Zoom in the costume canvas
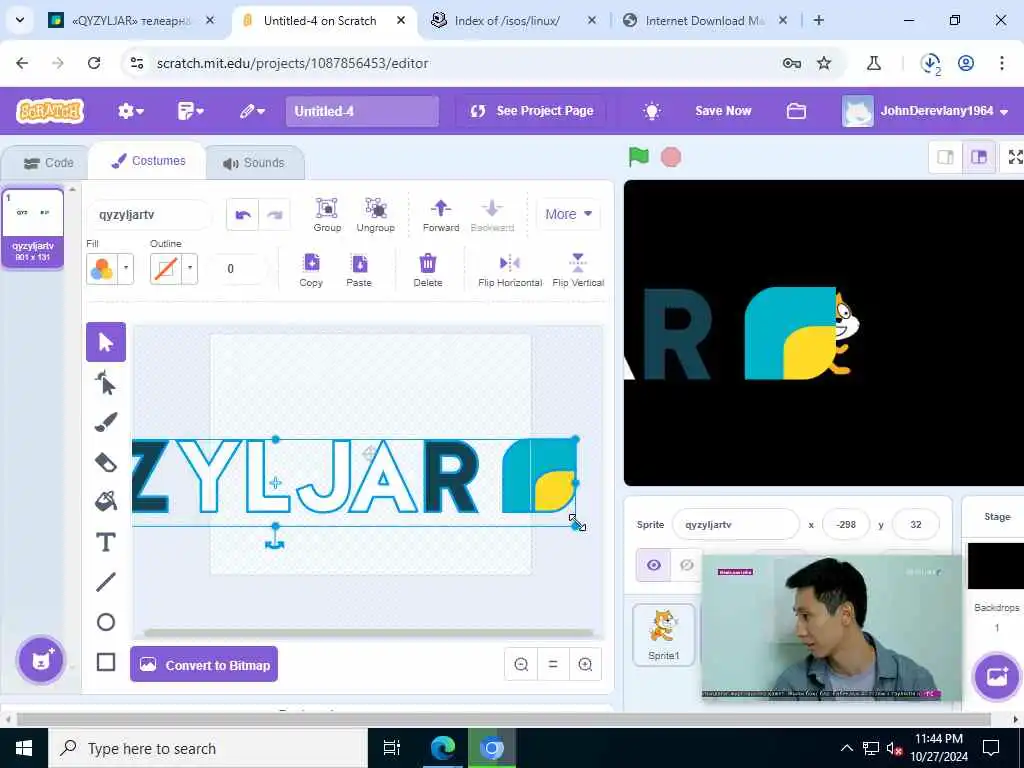Image resolution: width=1024 pixels, height=768 pixels. [585, 664]
